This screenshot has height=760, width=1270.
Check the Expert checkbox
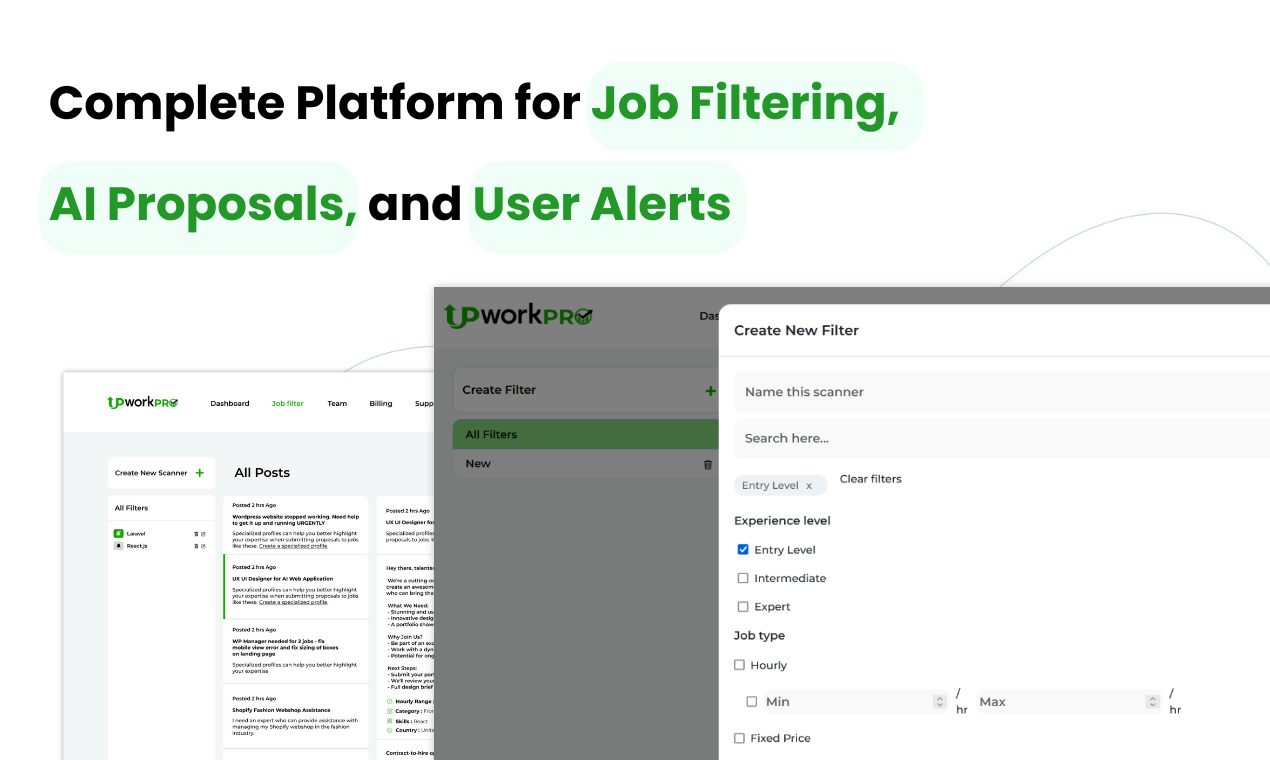pyautogui.click(x=742, y=607)
